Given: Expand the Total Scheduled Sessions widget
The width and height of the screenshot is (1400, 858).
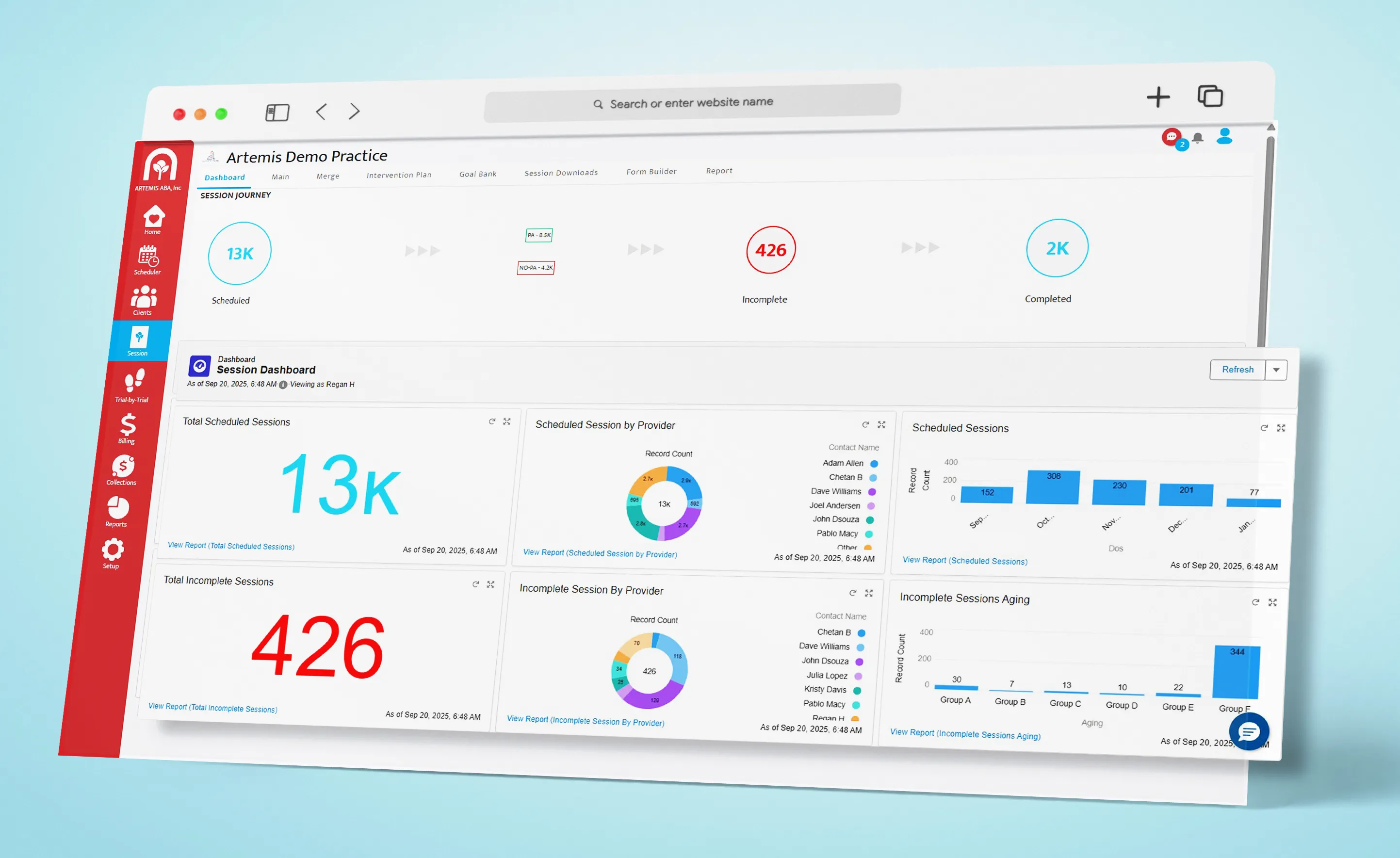Looking at the screenshot, I should [x=507, y=421].
